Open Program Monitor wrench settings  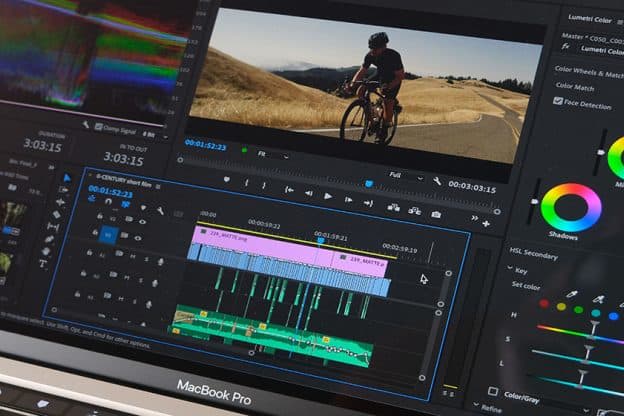coord(437,179)
